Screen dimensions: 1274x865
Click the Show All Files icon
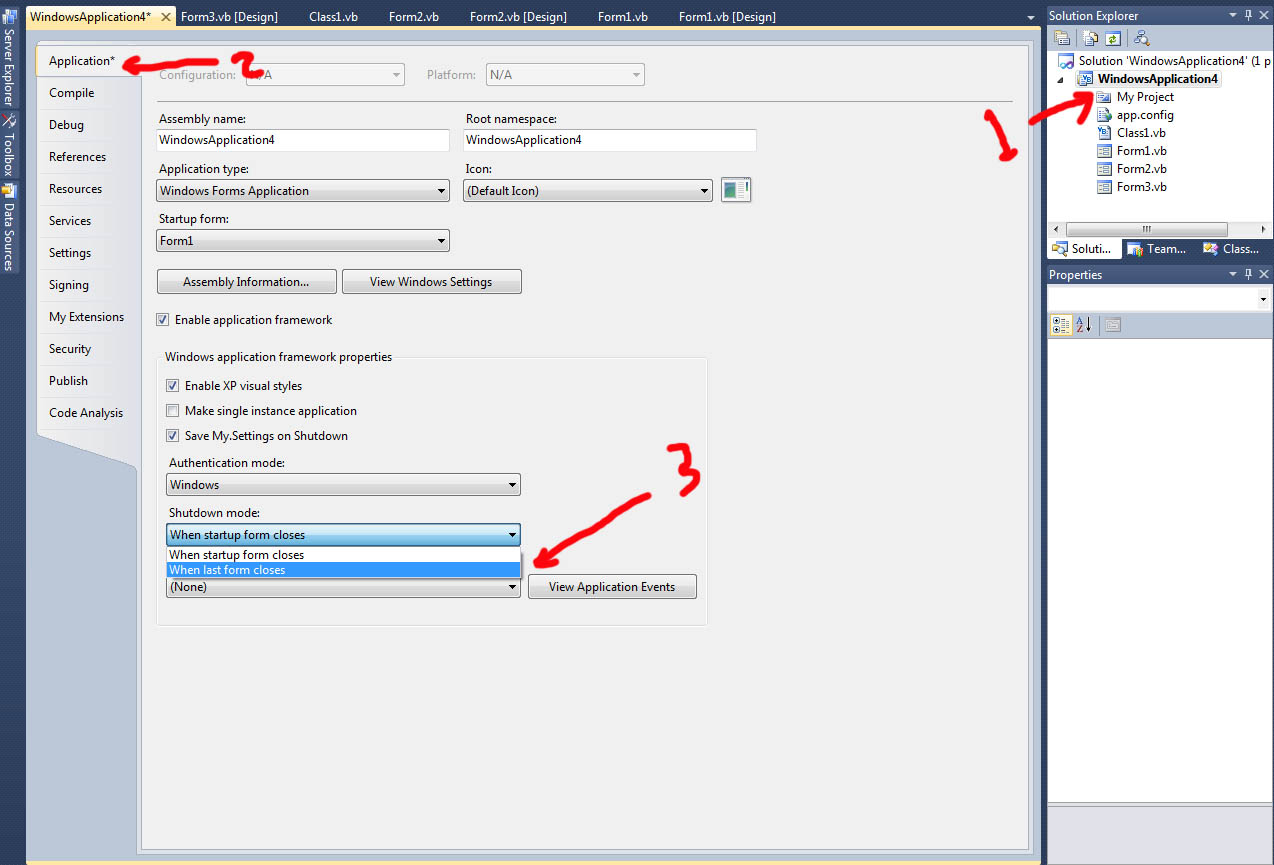coord(1090,39)
